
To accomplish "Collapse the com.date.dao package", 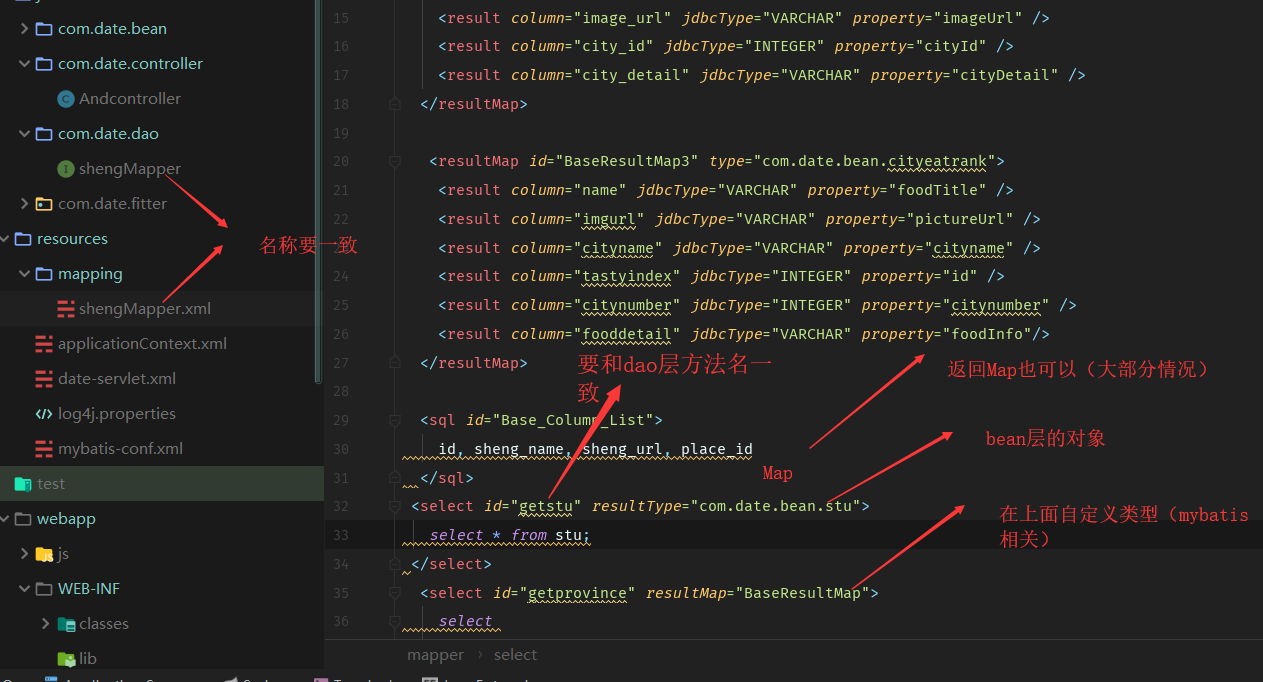I will pyautogui.click(x=25, y=134).
